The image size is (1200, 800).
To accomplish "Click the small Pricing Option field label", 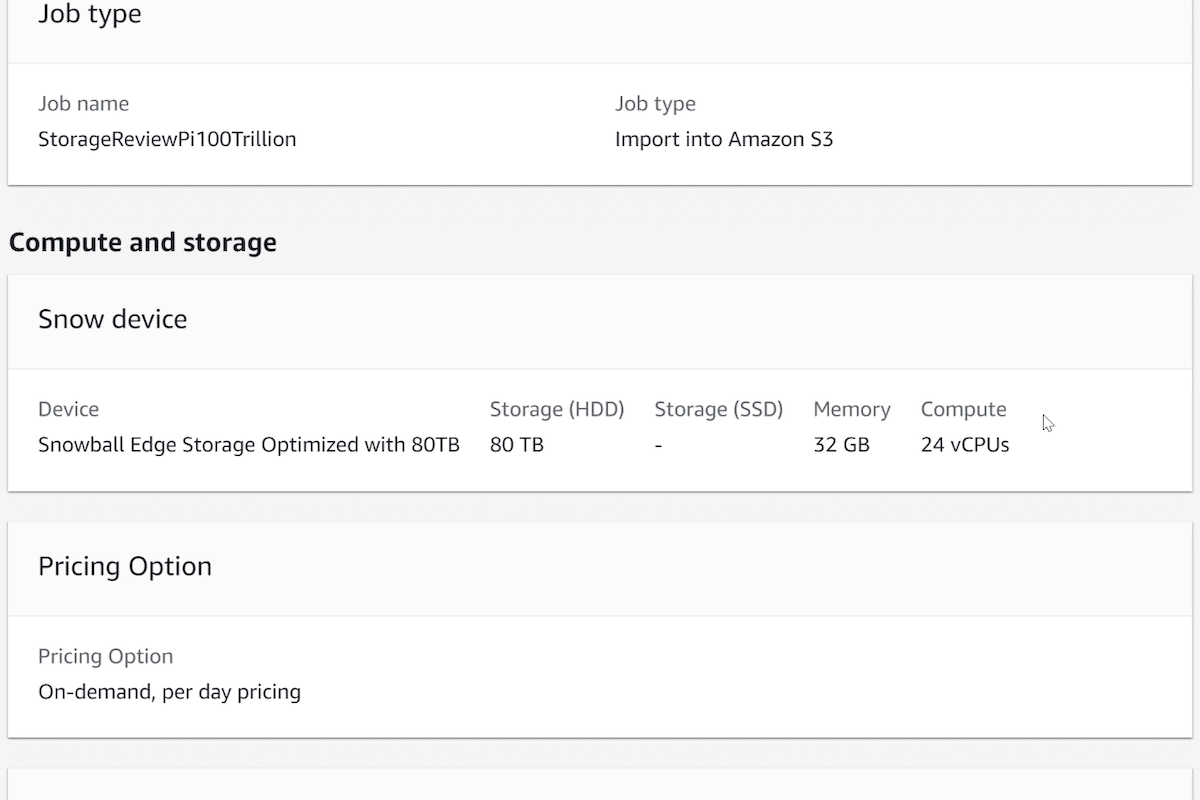I will pyautogui.click(x=106, y=656).
